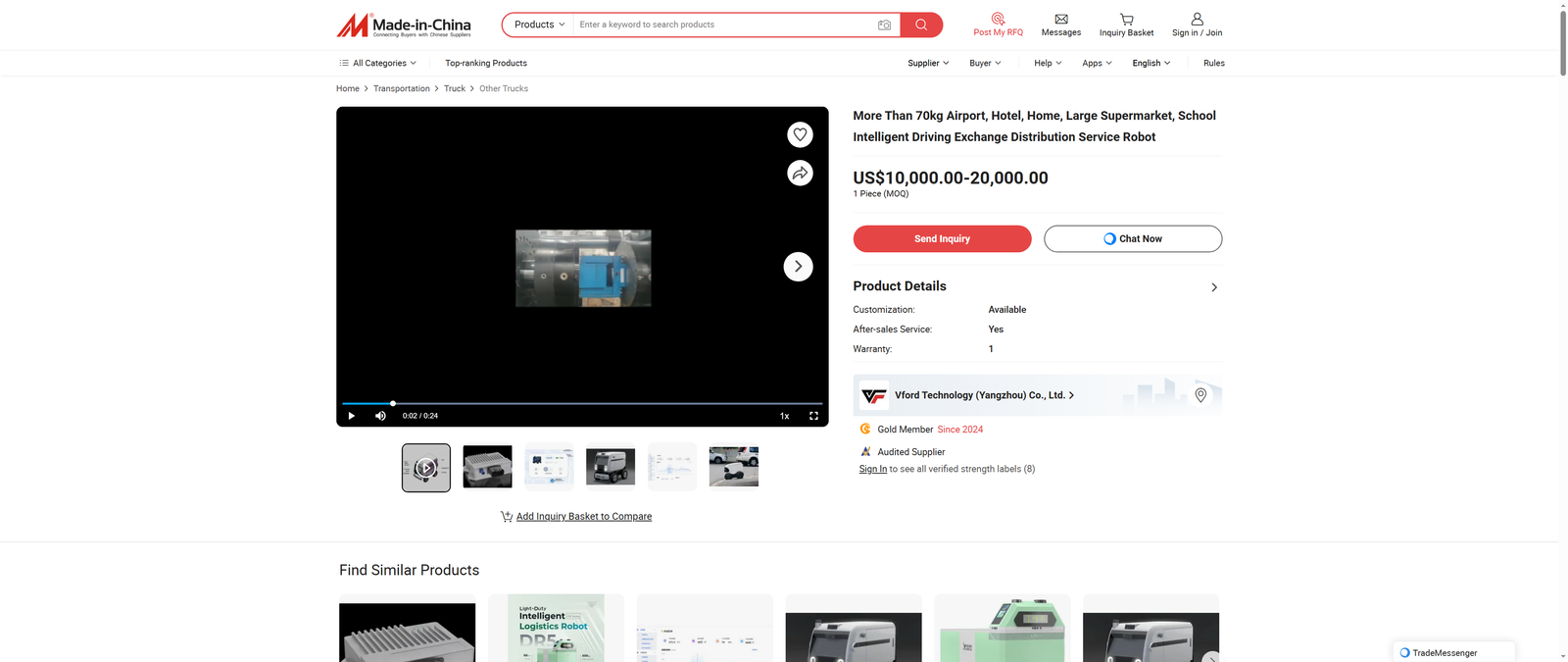
Task: Play the product video
Action: pyautogui.click(x=352, y=416)
